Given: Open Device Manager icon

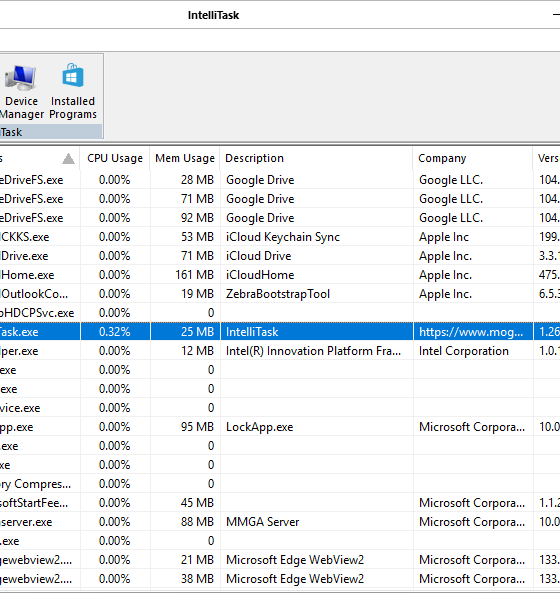Looking at the screenshot, I should [22, 92].
